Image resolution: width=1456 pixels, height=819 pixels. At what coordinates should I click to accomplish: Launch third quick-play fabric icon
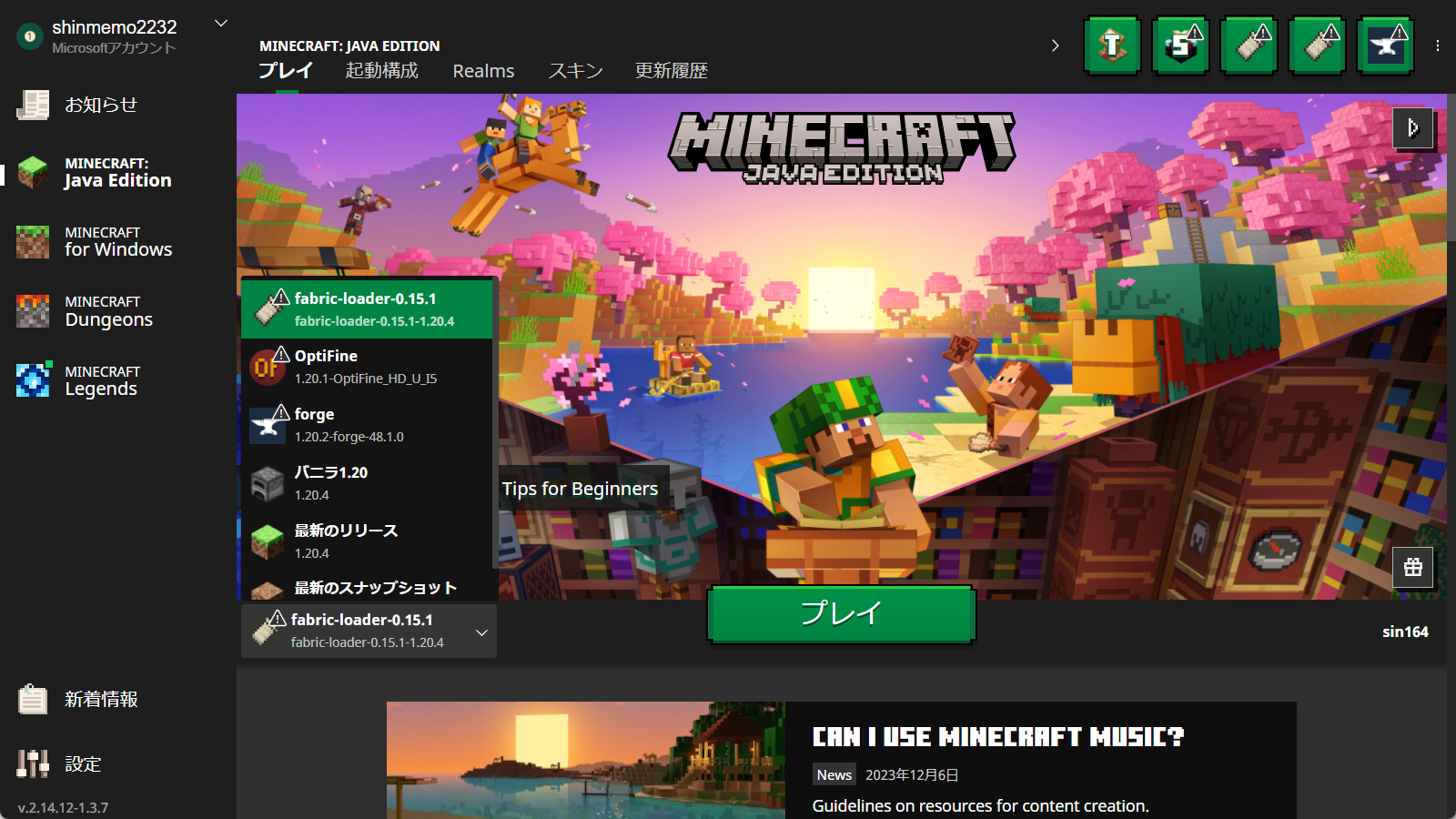coord(1249,45)
